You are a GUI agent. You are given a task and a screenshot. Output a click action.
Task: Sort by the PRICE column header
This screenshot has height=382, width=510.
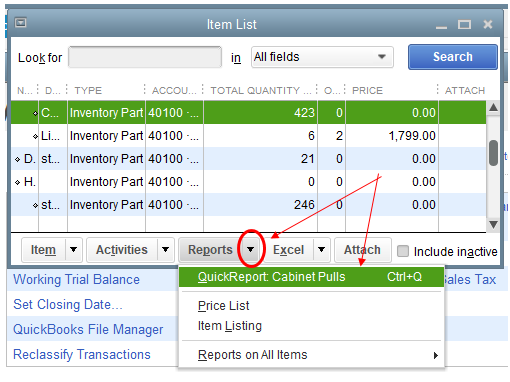[367, 90]
